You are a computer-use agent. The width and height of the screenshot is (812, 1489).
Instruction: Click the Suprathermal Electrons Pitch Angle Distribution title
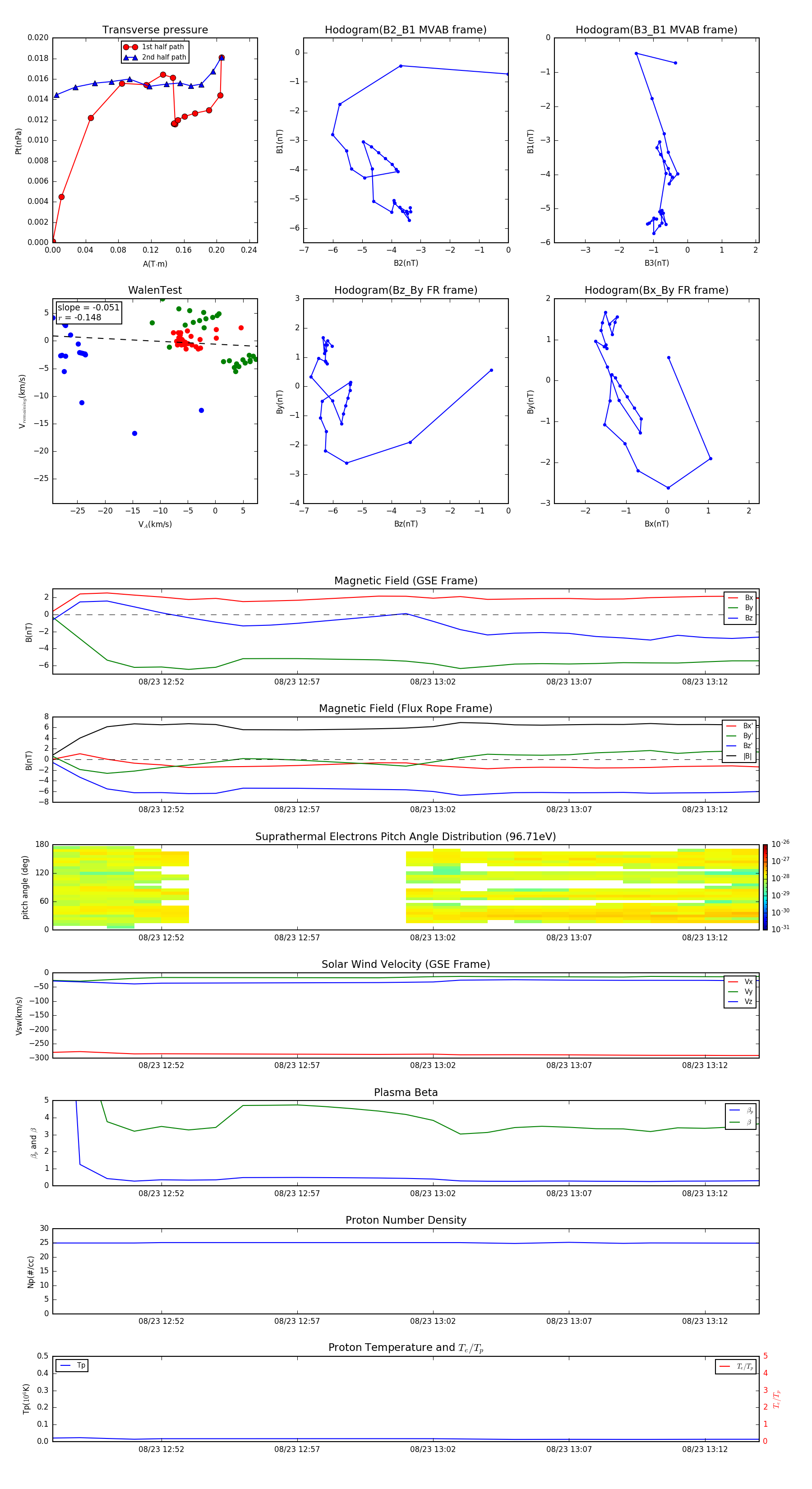[x=406, y=837]
